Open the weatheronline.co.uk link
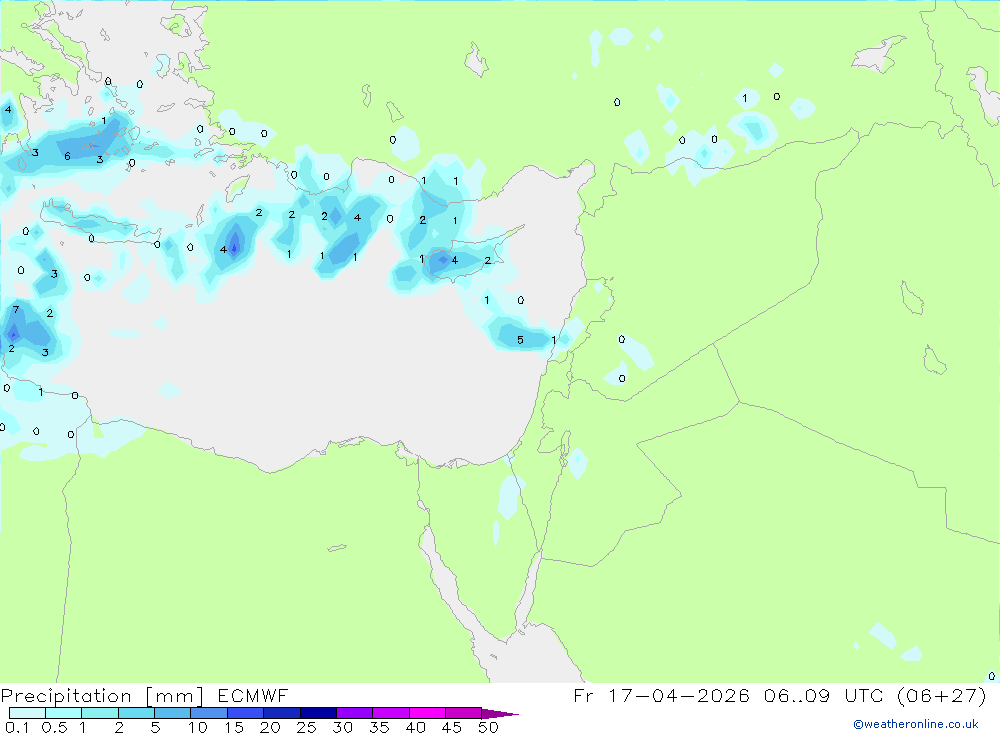The image size is (1000, 733). point(916,724)
